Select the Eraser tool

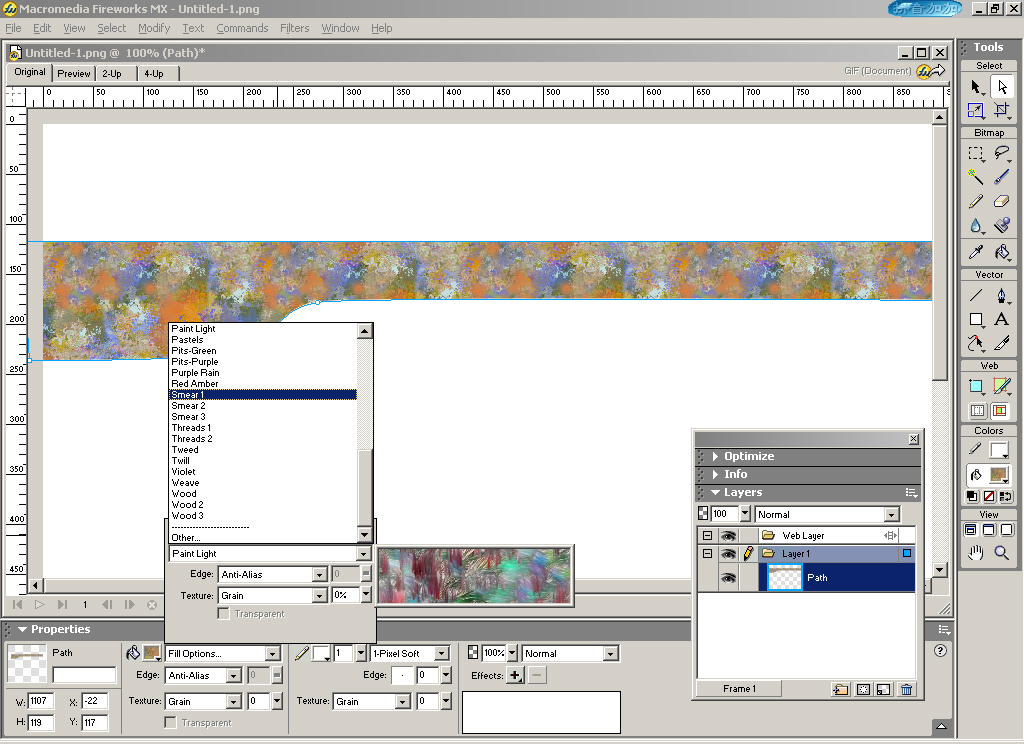1002,201
